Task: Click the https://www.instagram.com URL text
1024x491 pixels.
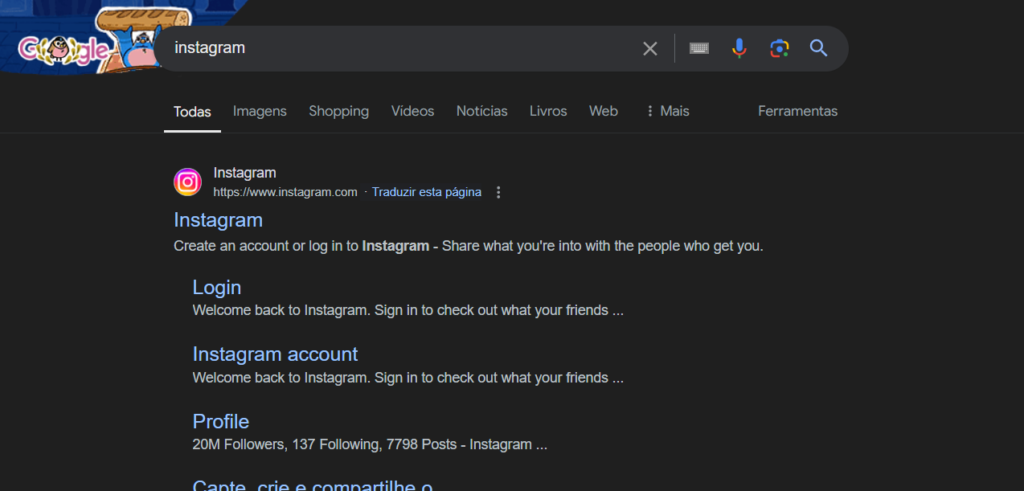Action: (285, 192)
